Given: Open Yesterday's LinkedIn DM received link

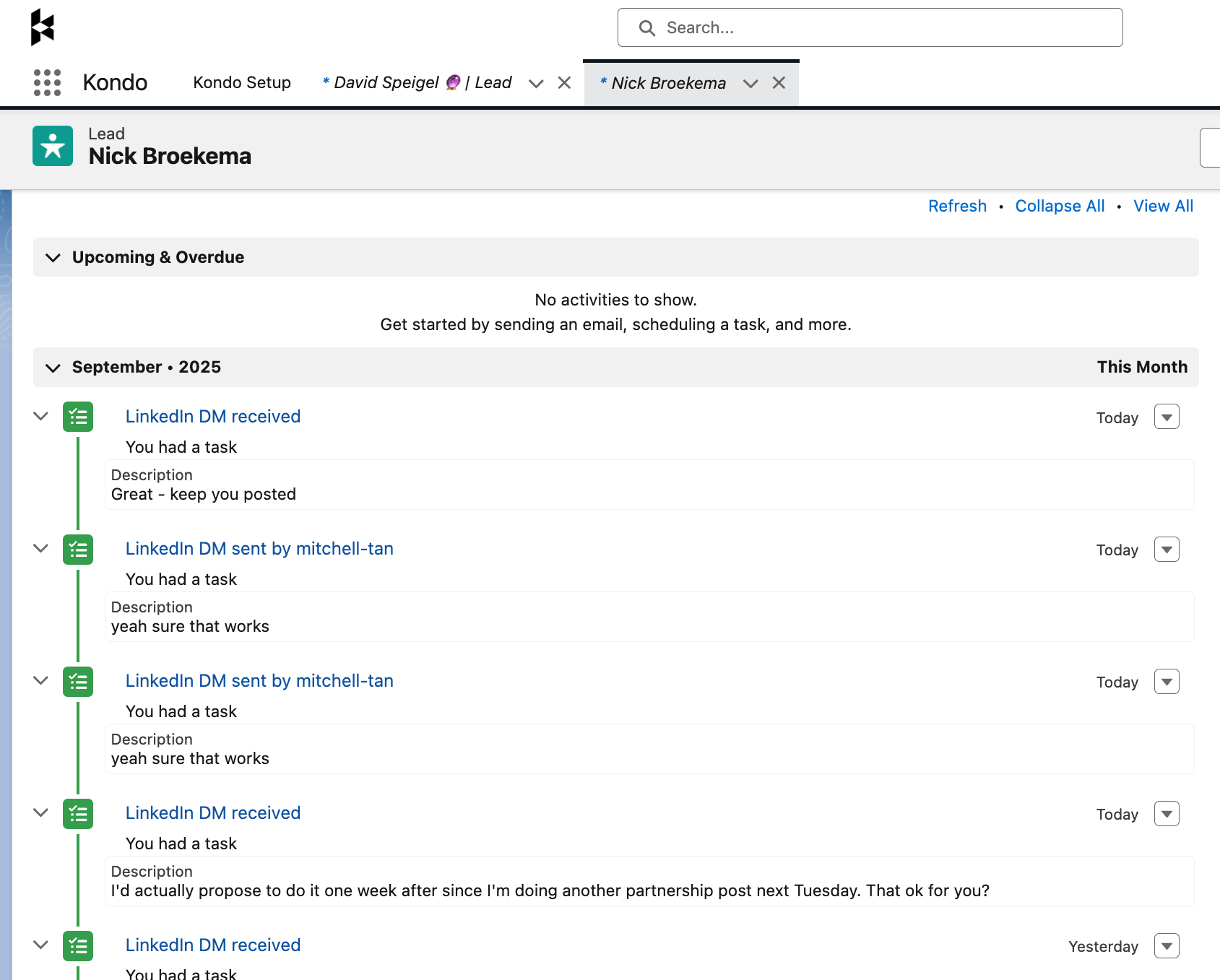Looking at the screenshot, I should 213,945.
